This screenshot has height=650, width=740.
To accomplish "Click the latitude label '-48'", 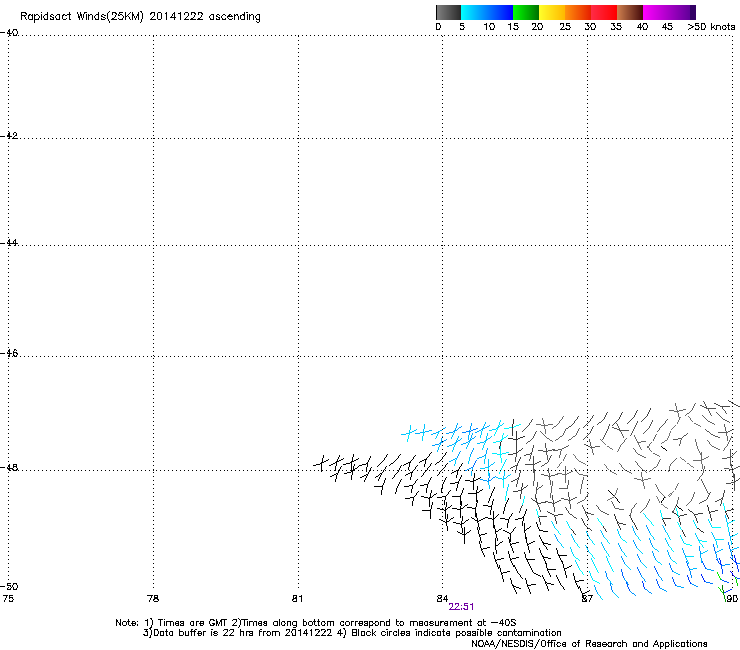I will click(9, 467).
